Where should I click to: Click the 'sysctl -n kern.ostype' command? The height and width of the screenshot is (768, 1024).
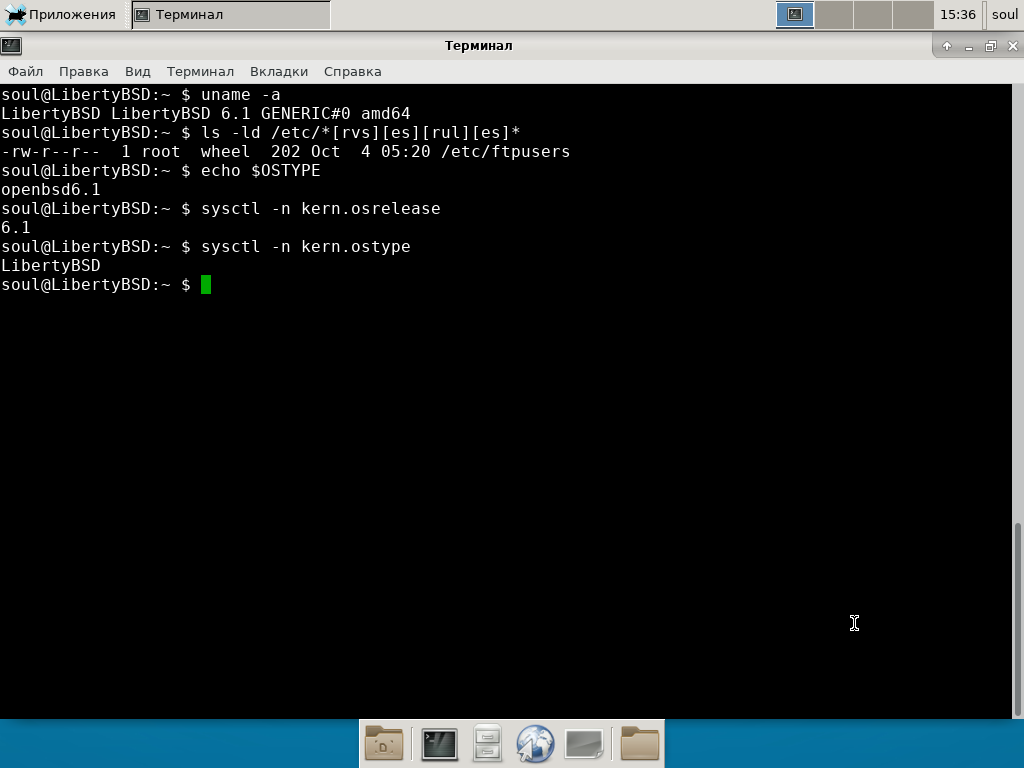(x=306, y=246)
